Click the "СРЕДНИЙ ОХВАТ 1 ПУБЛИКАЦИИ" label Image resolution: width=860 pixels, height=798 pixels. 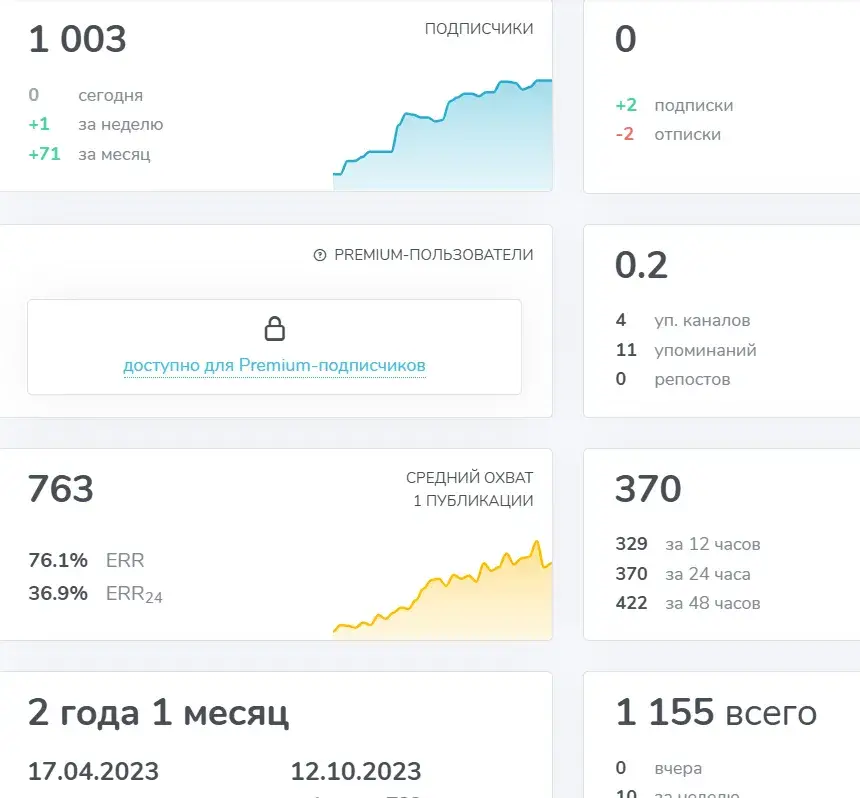pos(469,489)
